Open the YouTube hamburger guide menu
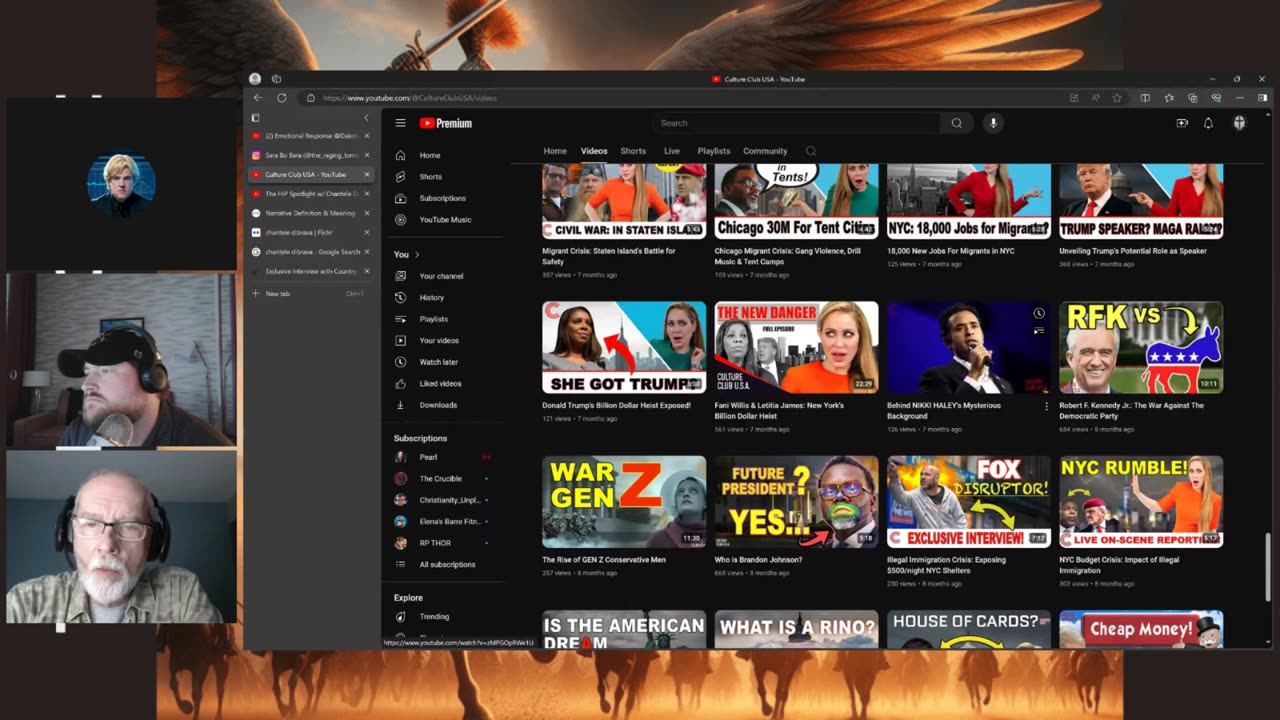Screen dimensions: 1280x720 coord(400,123)
